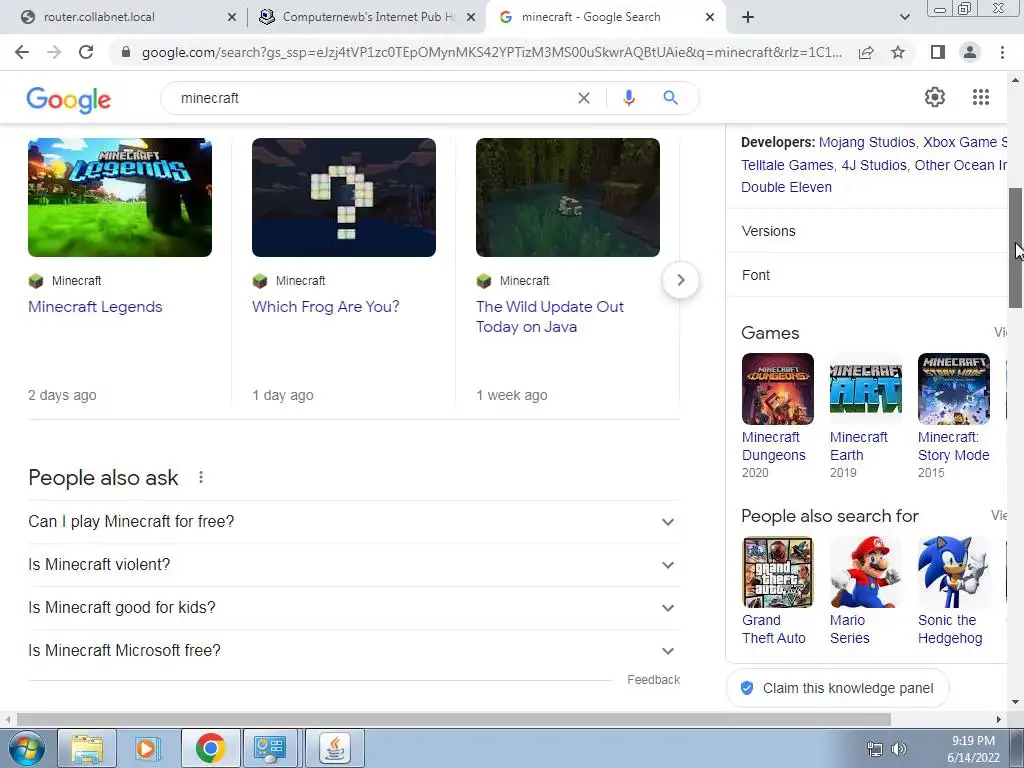Send Feedback on People also ask
Image resolution: width=1024 pixels, height=768 pixels.
pyautogui.click(x=653, y=680)
